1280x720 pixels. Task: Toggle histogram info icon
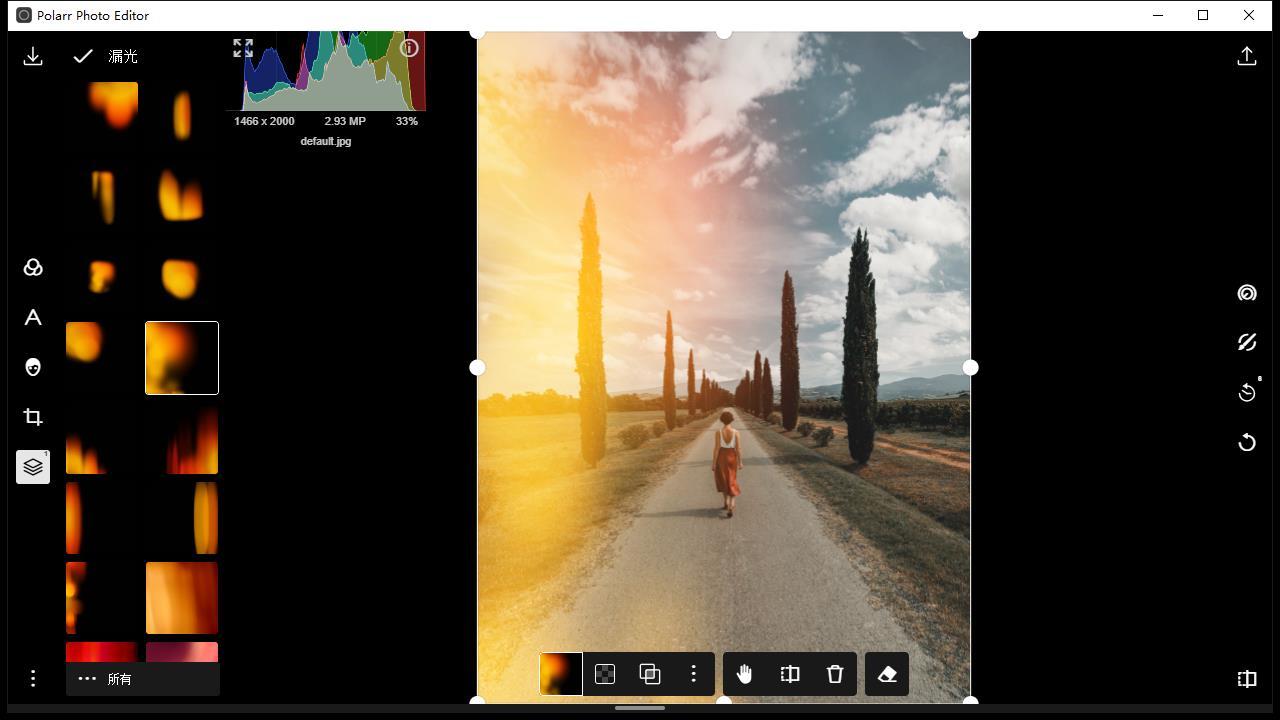[x=409, y=48]
